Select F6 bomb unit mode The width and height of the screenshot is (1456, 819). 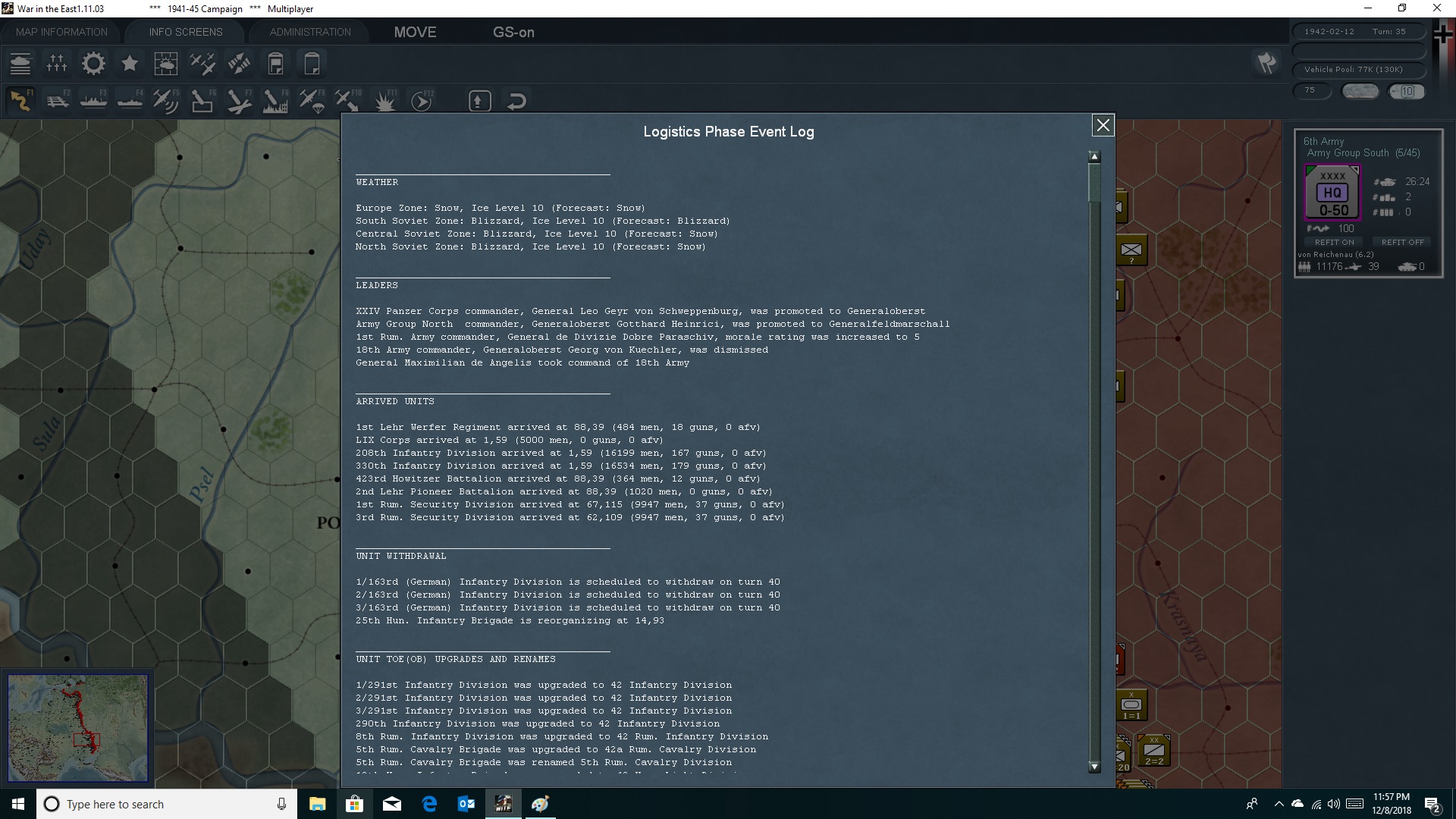click(202, 101)
